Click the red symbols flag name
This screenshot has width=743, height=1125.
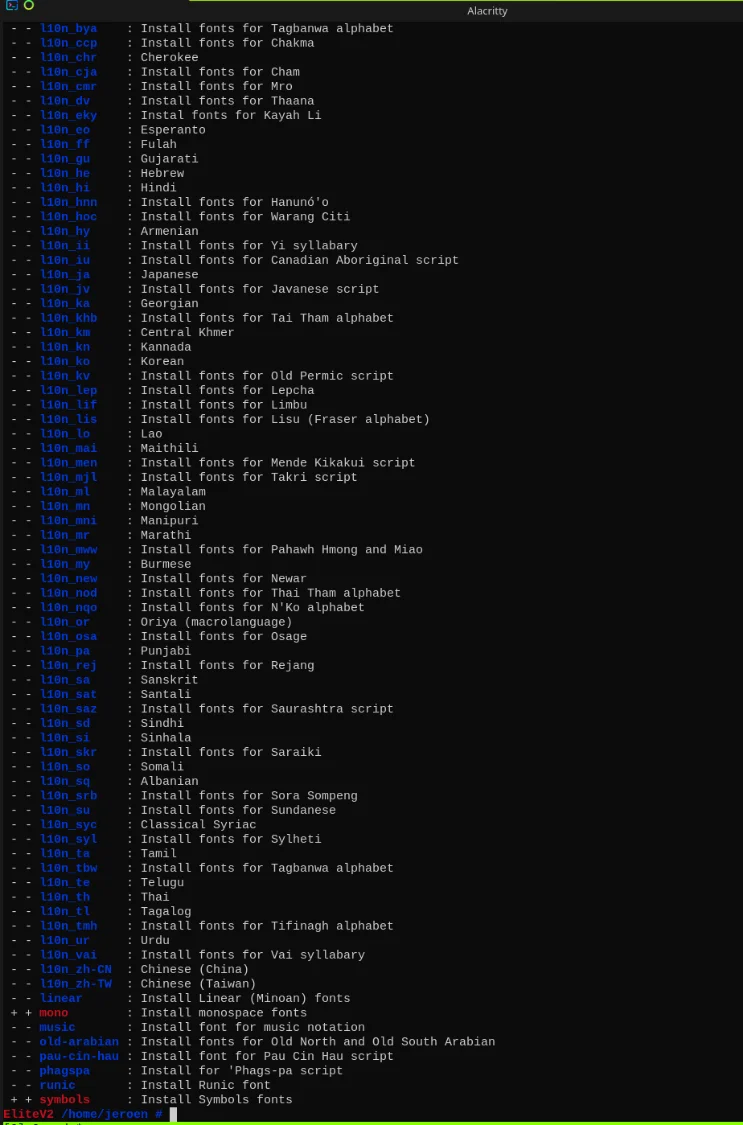coord(65,1100)
